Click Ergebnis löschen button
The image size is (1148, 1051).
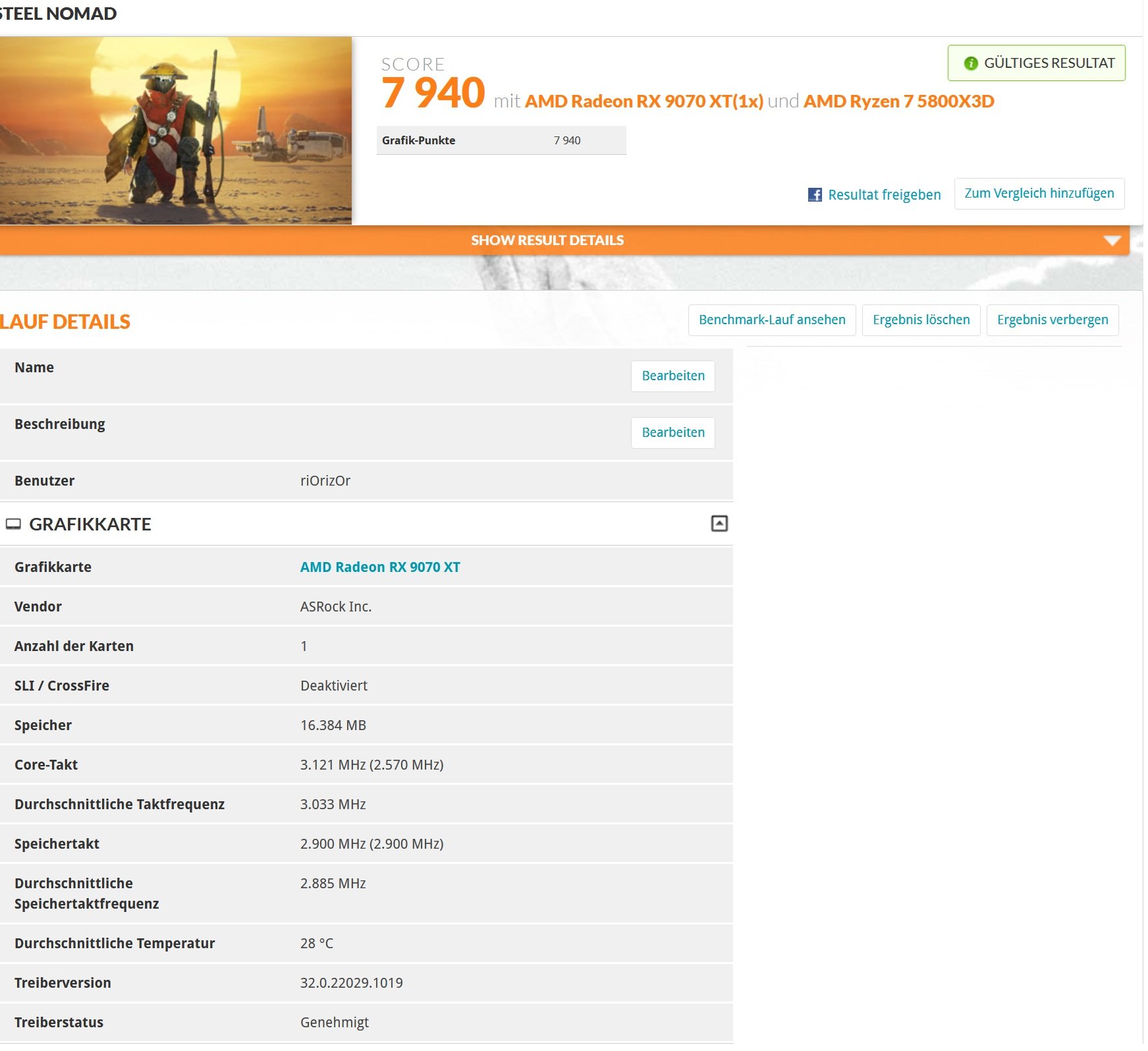(921, 320)
